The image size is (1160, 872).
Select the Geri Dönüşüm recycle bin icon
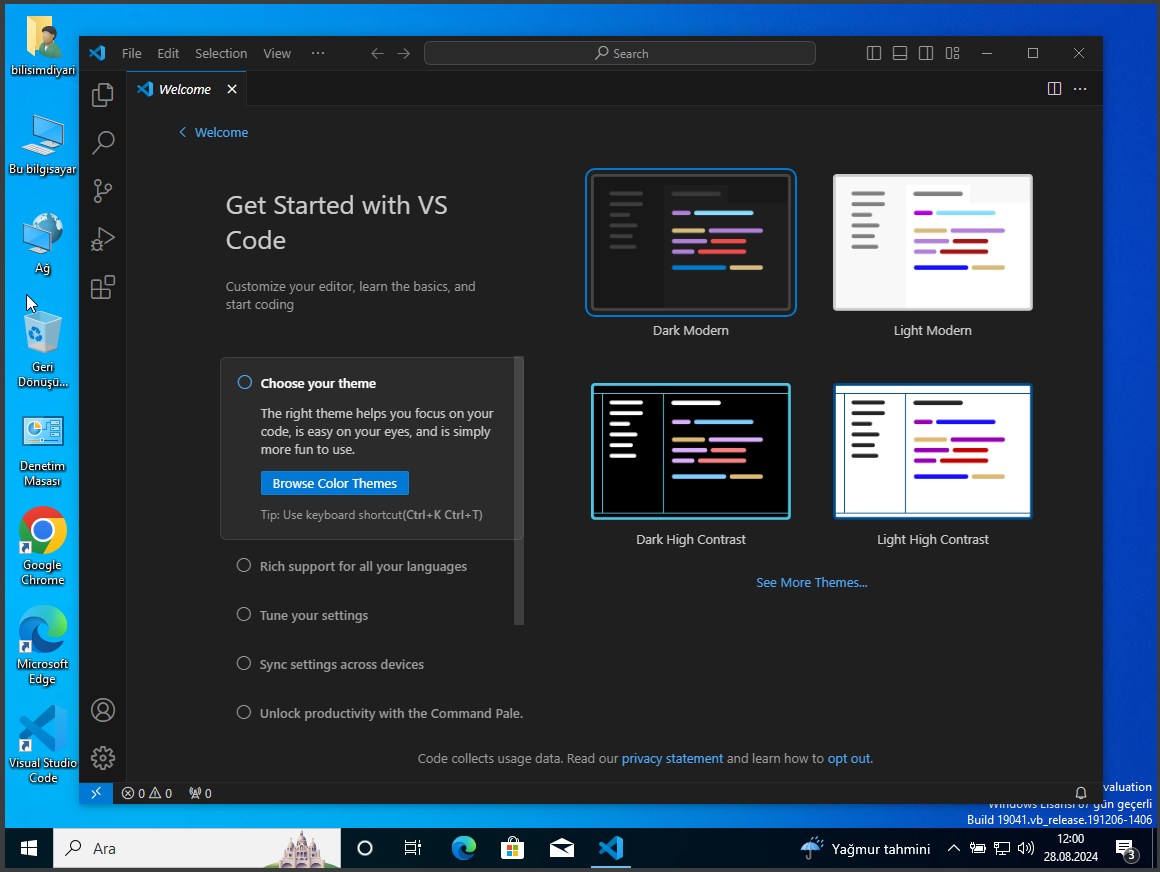click(x=42, y=349)
